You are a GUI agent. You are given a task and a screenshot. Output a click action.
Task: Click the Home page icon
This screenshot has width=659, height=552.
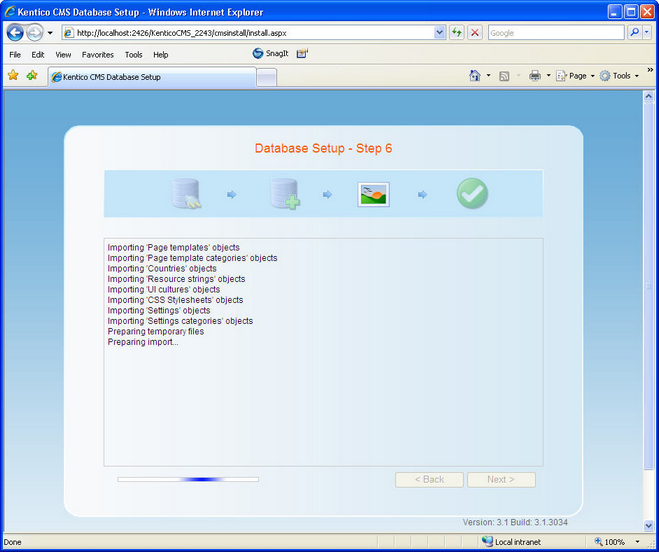pyautogui.click(x=474, y=76)
